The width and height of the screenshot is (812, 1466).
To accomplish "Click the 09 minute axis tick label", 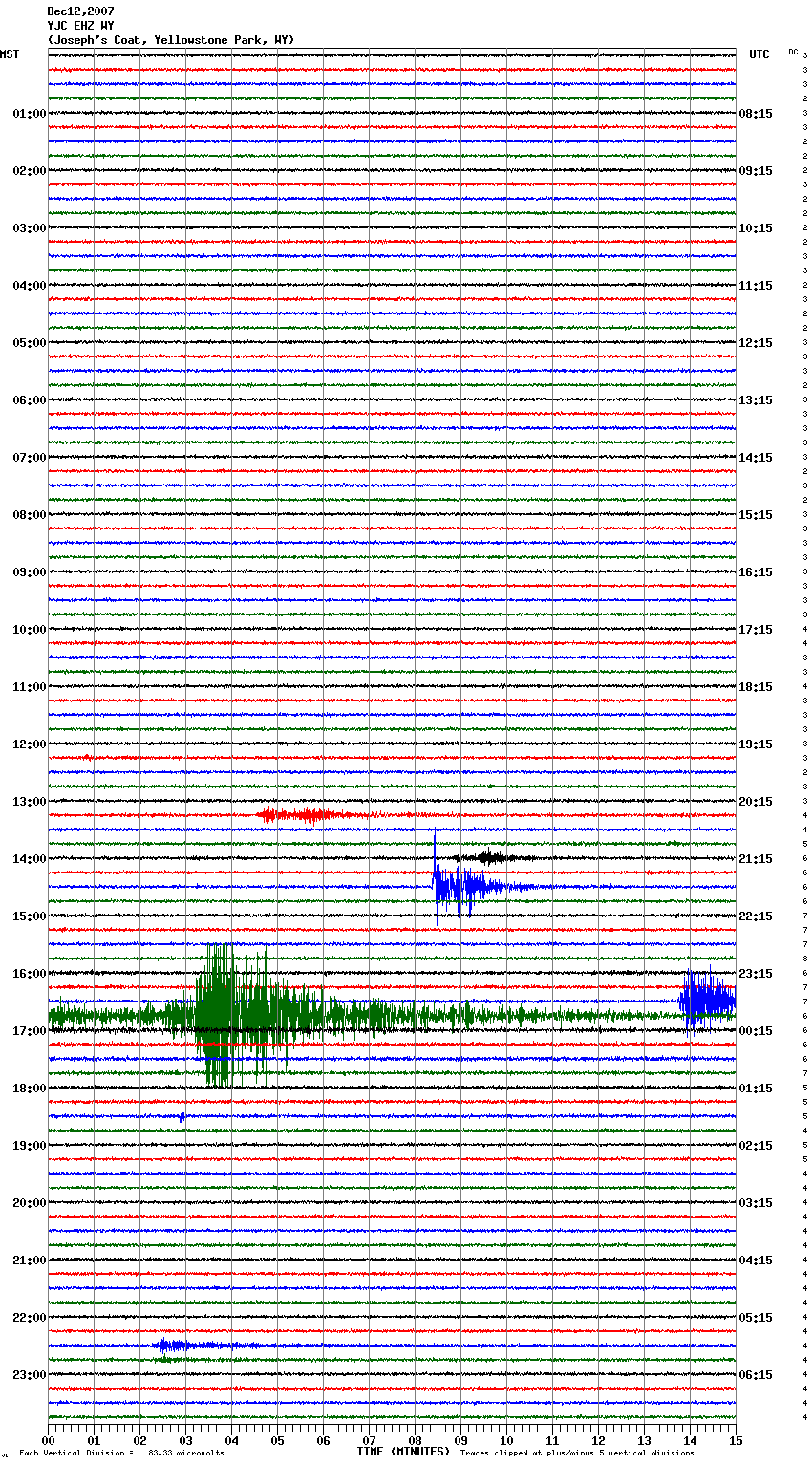I will 460,1440.
